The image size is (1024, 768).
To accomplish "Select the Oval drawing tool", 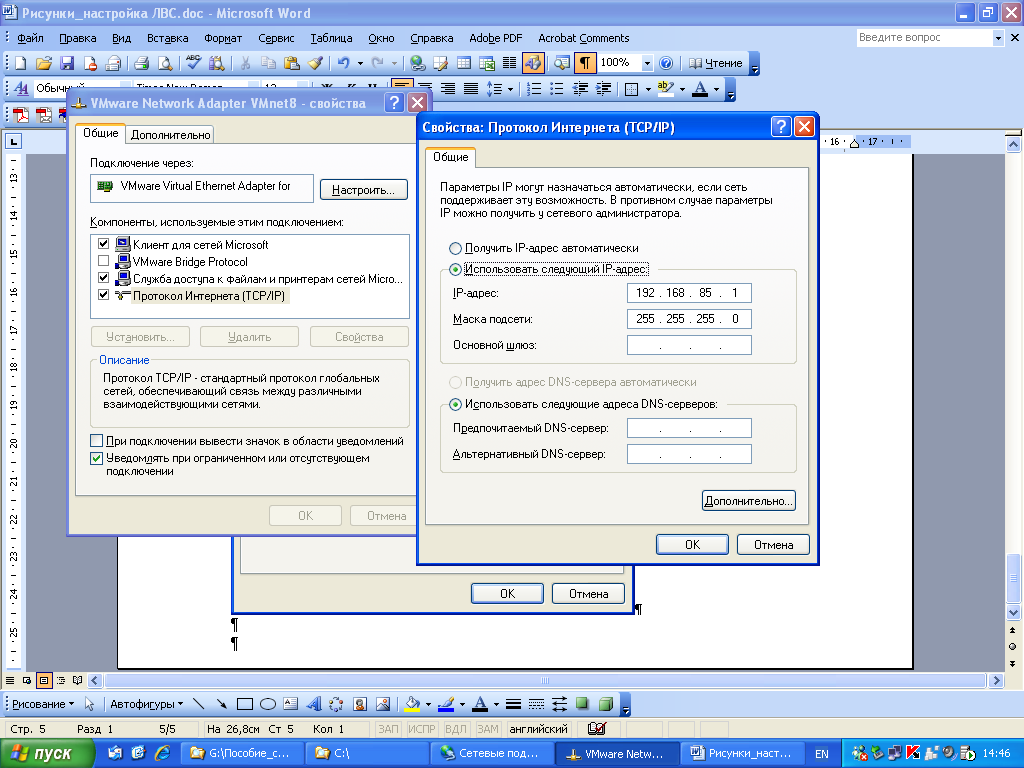I will tap(268, 704).
